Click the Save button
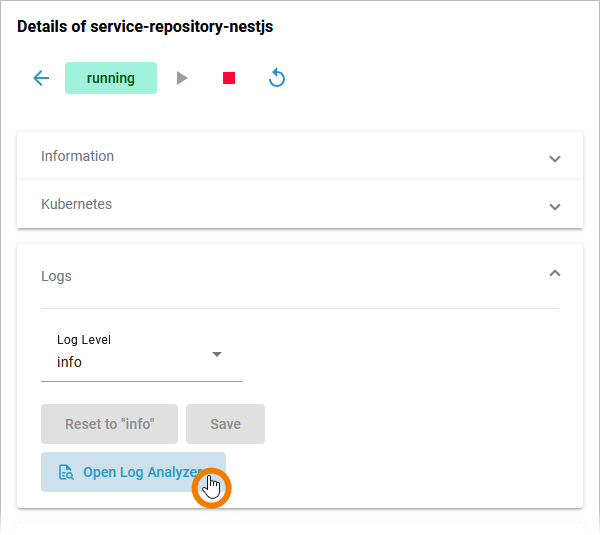 (x=225, y=424)
